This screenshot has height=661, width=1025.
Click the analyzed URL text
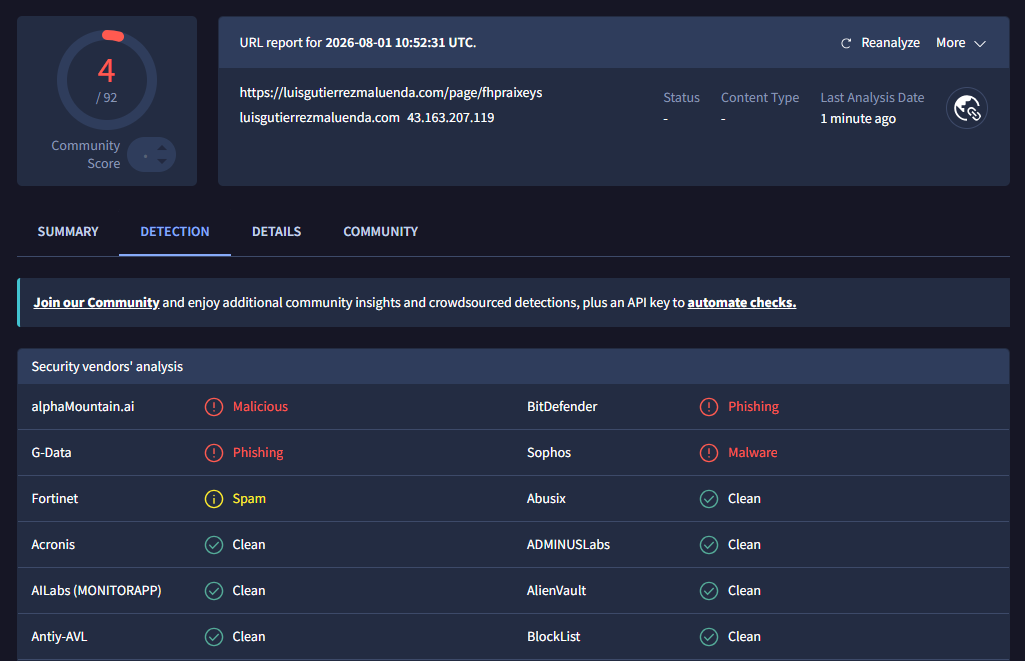391,92
